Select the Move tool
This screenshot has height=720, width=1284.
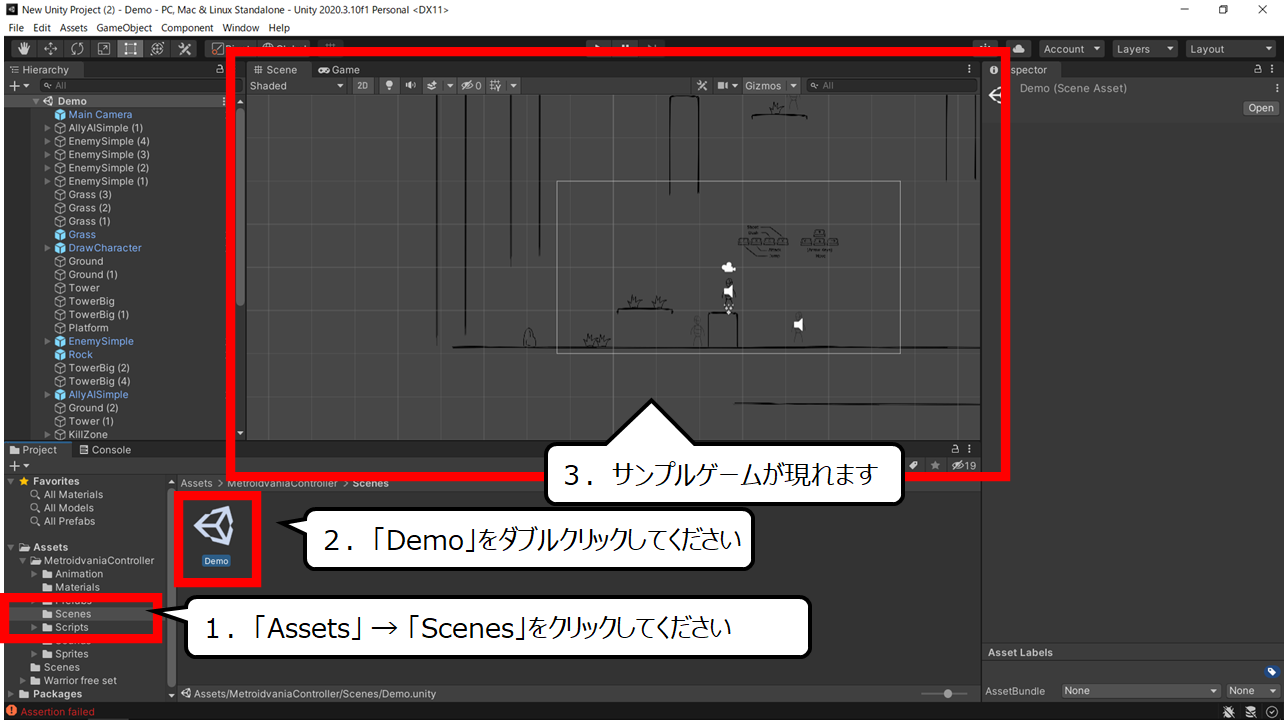pos(51,49)
